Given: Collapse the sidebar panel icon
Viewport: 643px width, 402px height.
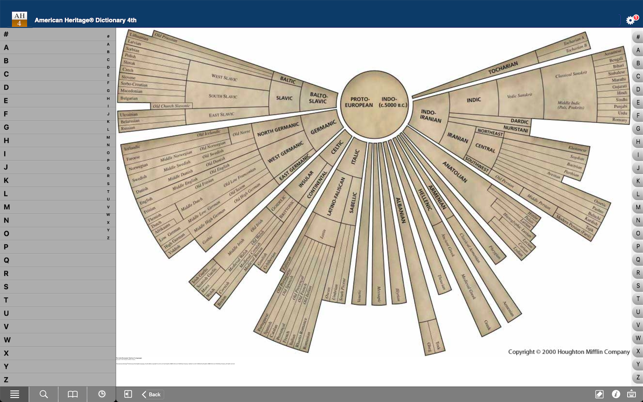Looking at the screenshot, I should coord(128,394).
